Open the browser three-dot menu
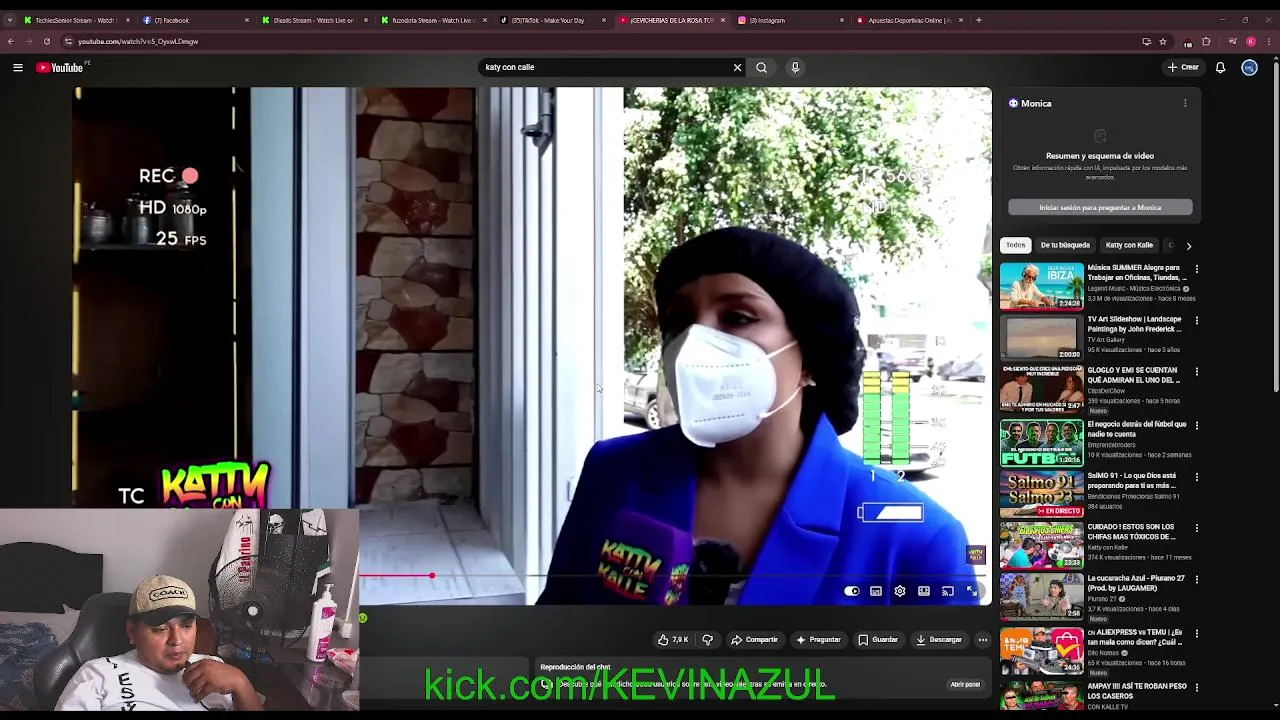This screenshot has height=720, width=1280. coord(1269,41)
